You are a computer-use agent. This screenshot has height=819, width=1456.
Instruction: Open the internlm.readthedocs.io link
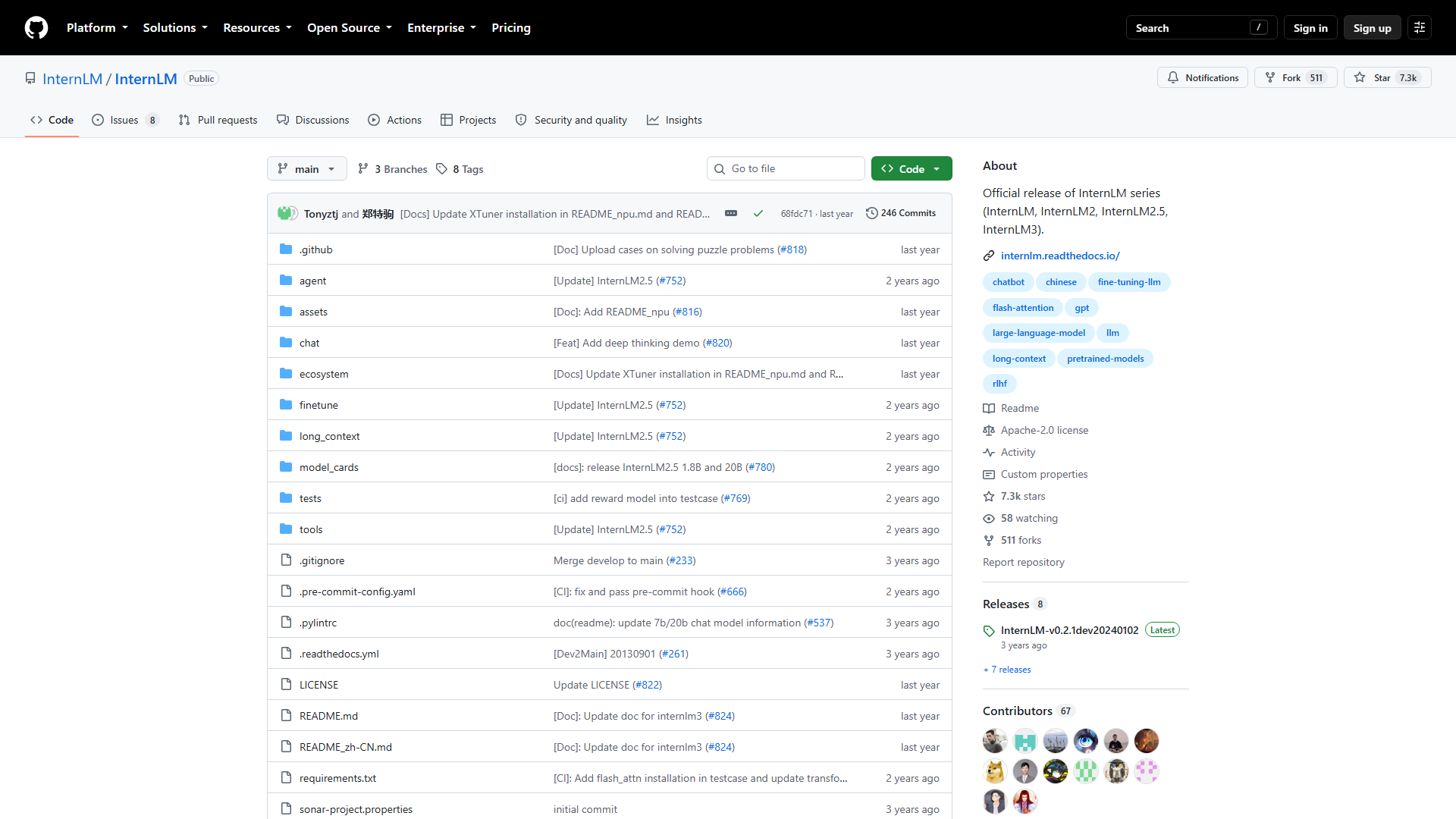point(1060,256)
